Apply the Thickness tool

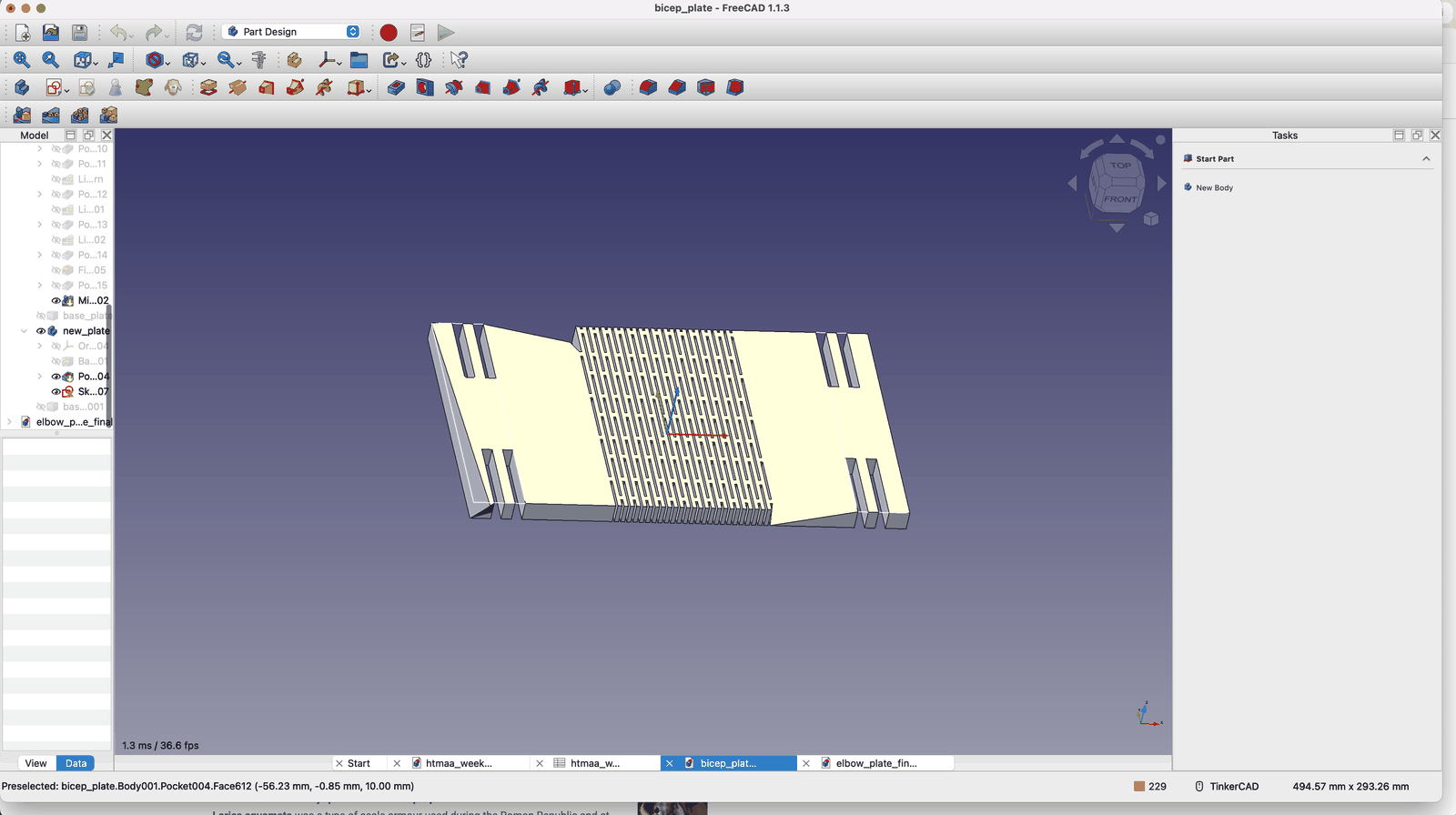pos(735,87)
